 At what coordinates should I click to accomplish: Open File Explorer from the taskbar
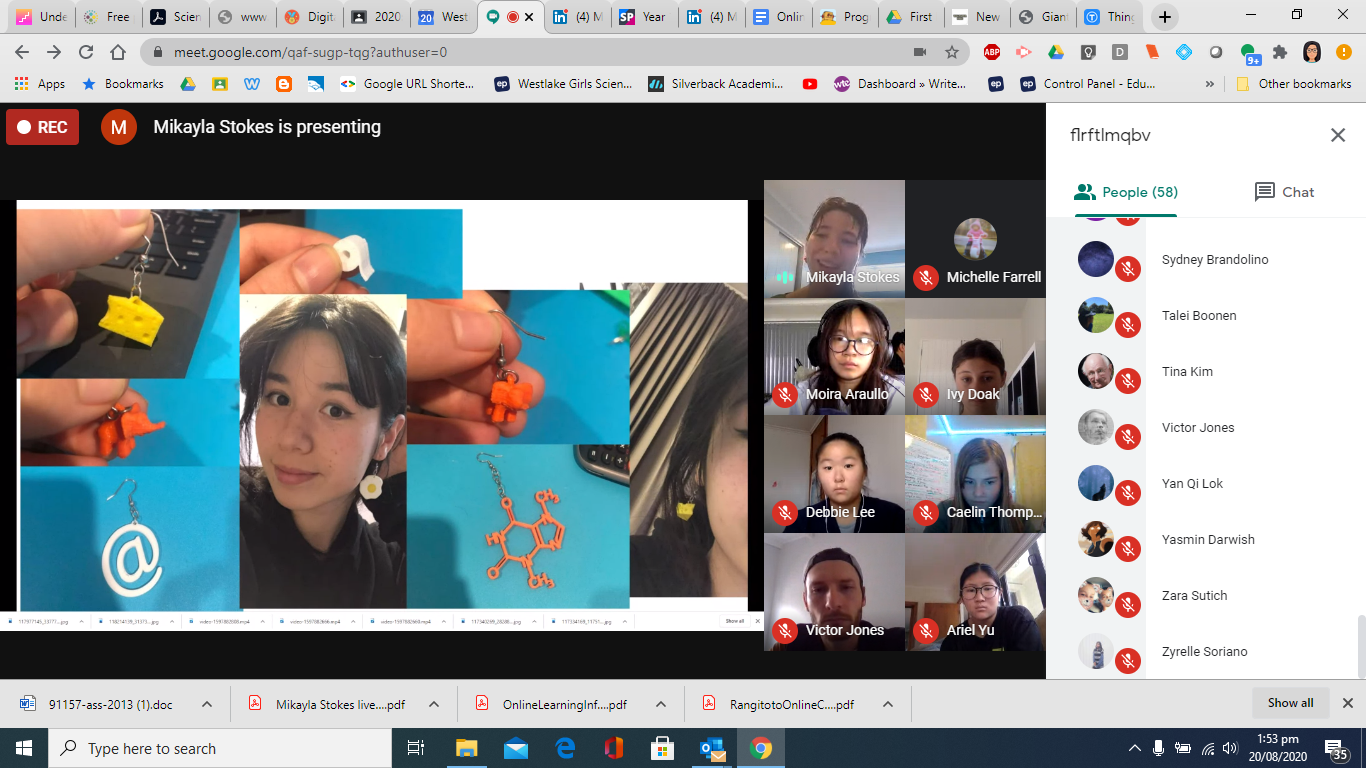(467, 748)
